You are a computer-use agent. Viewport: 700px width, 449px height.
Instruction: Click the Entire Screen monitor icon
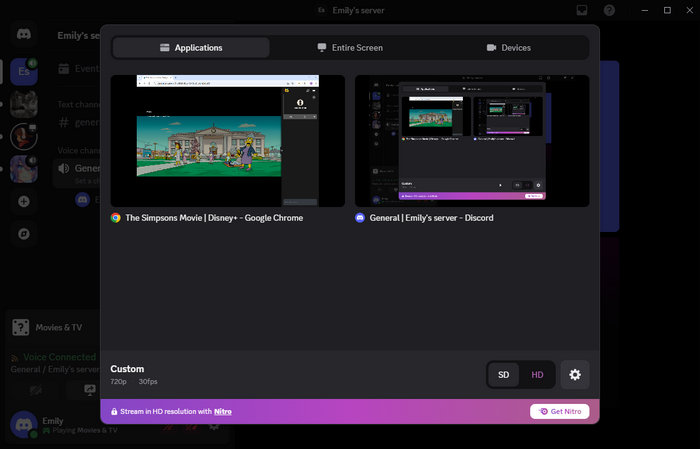click(x=321, y=47)
